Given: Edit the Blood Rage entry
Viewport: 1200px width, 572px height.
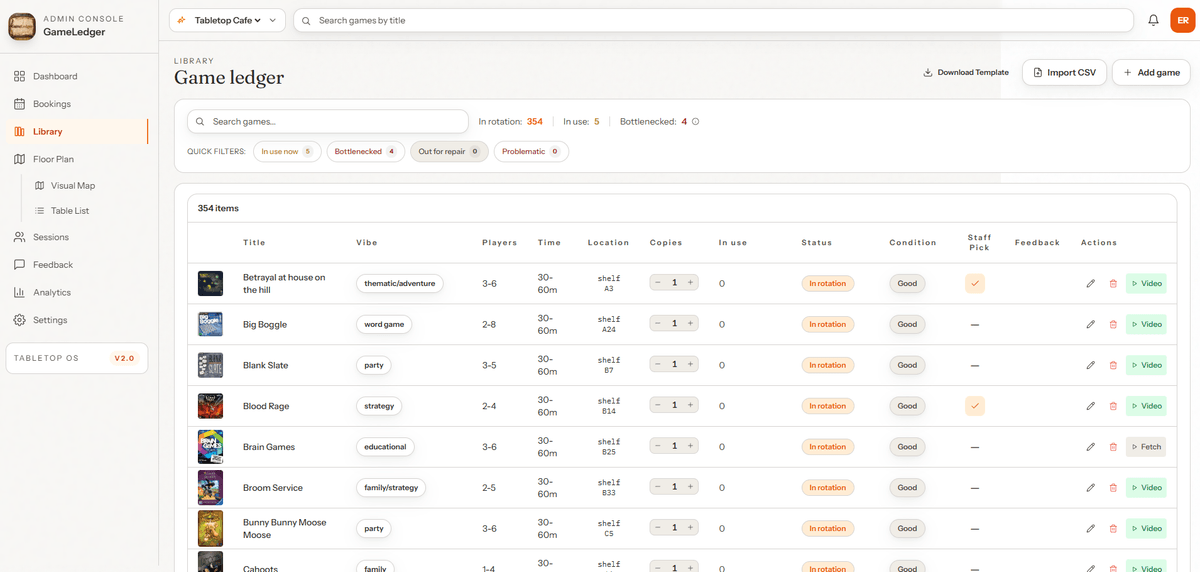Looking at the screenshot, I should tap(1091, 406).
